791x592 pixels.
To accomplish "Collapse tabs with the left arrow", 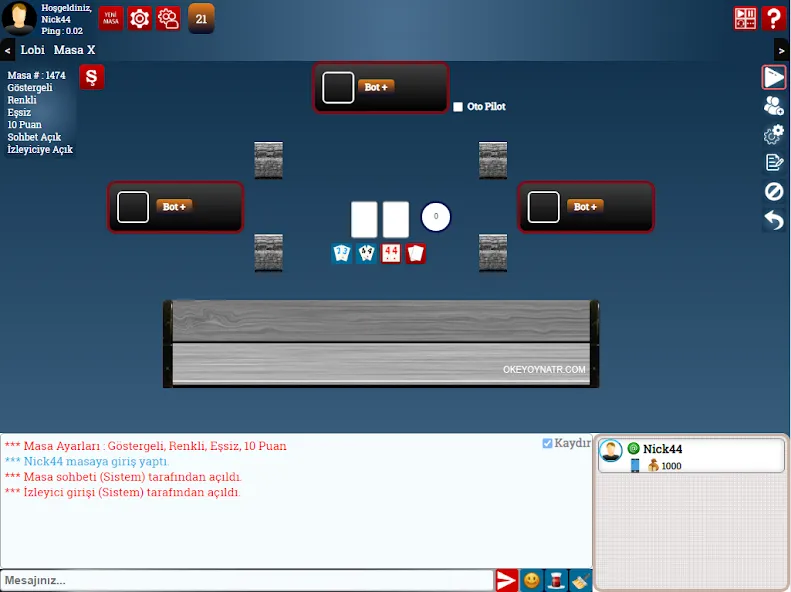I will (8, 50).
